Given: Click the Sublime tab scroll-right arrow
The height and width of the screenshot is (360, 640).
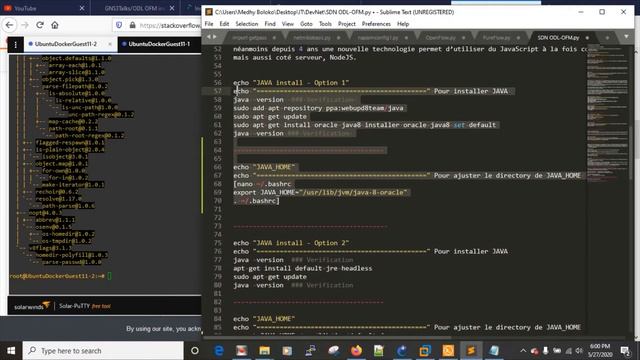Looking at the screenshot, I should [x=215, y=37].
